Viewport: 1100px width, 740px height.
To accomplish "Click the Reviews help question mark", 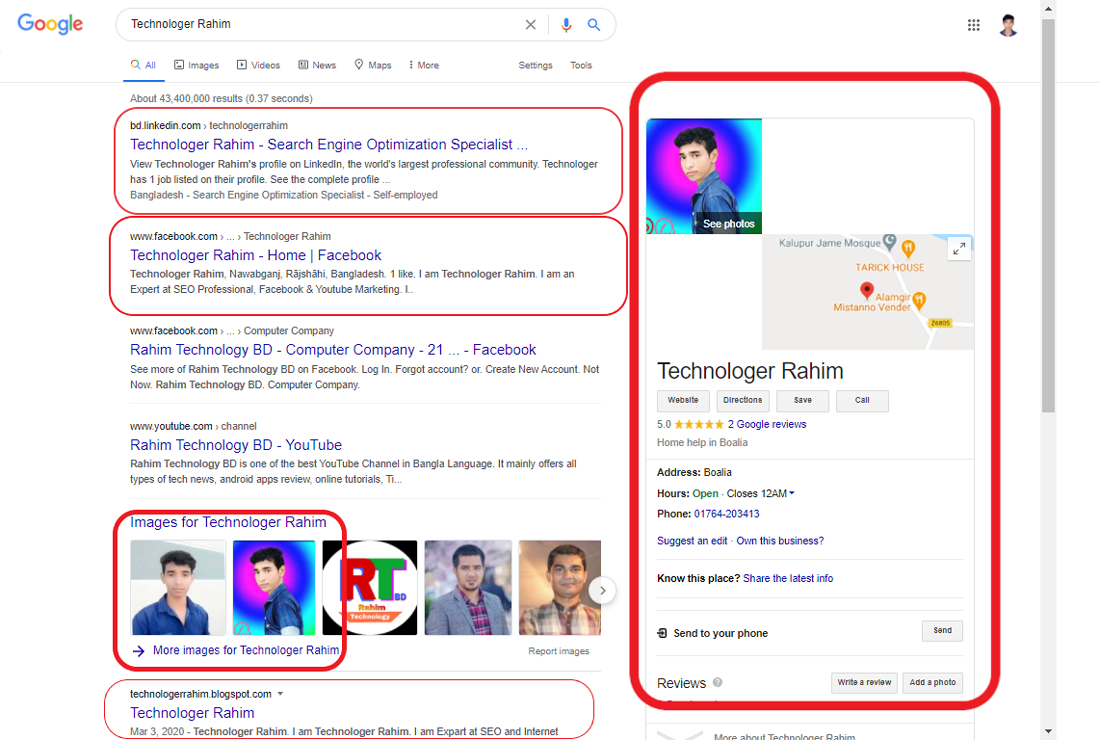I will tap(716, 683).
